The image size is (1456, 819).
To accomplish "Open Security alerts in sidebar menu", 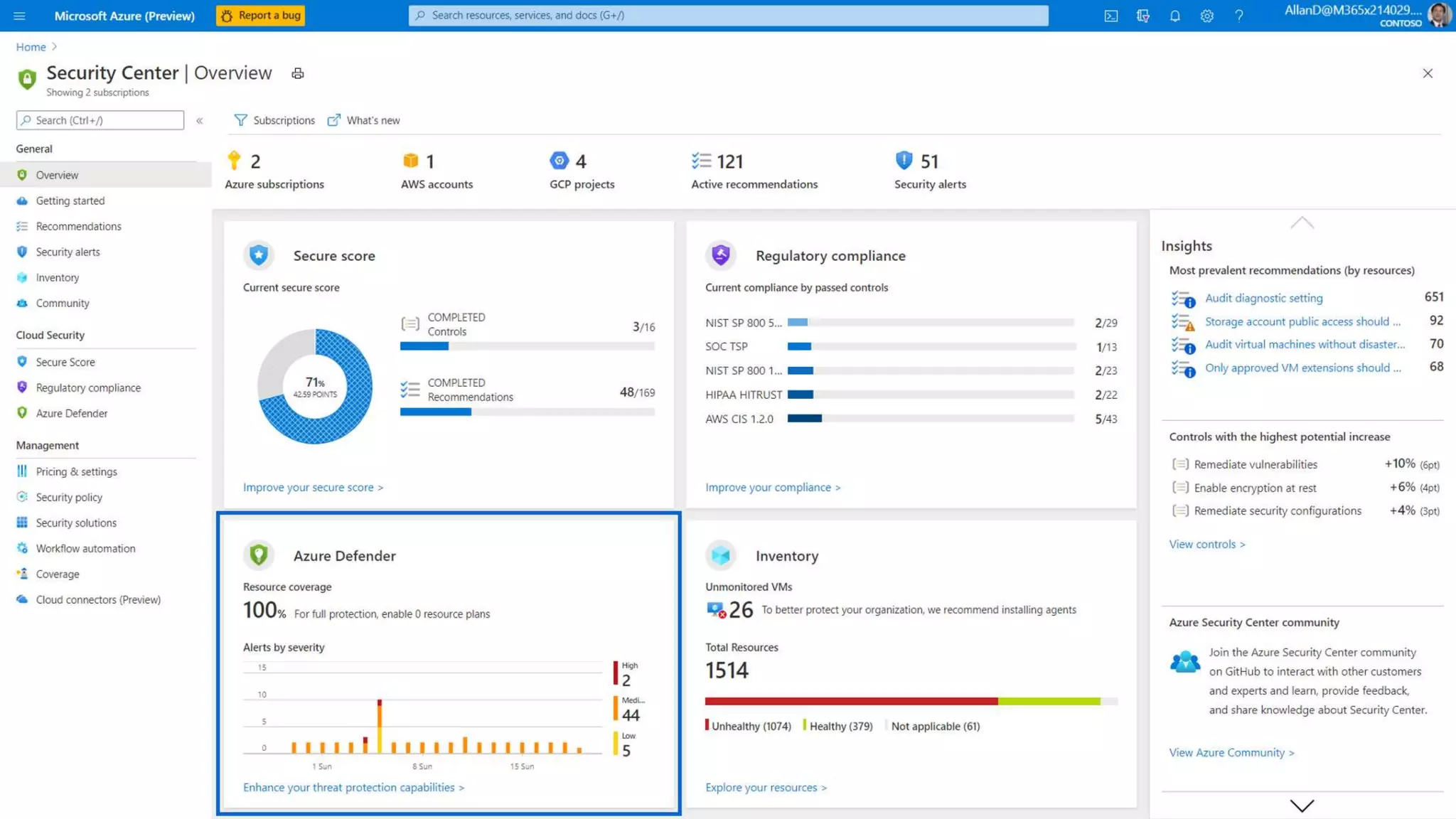I will pos(68,252).
